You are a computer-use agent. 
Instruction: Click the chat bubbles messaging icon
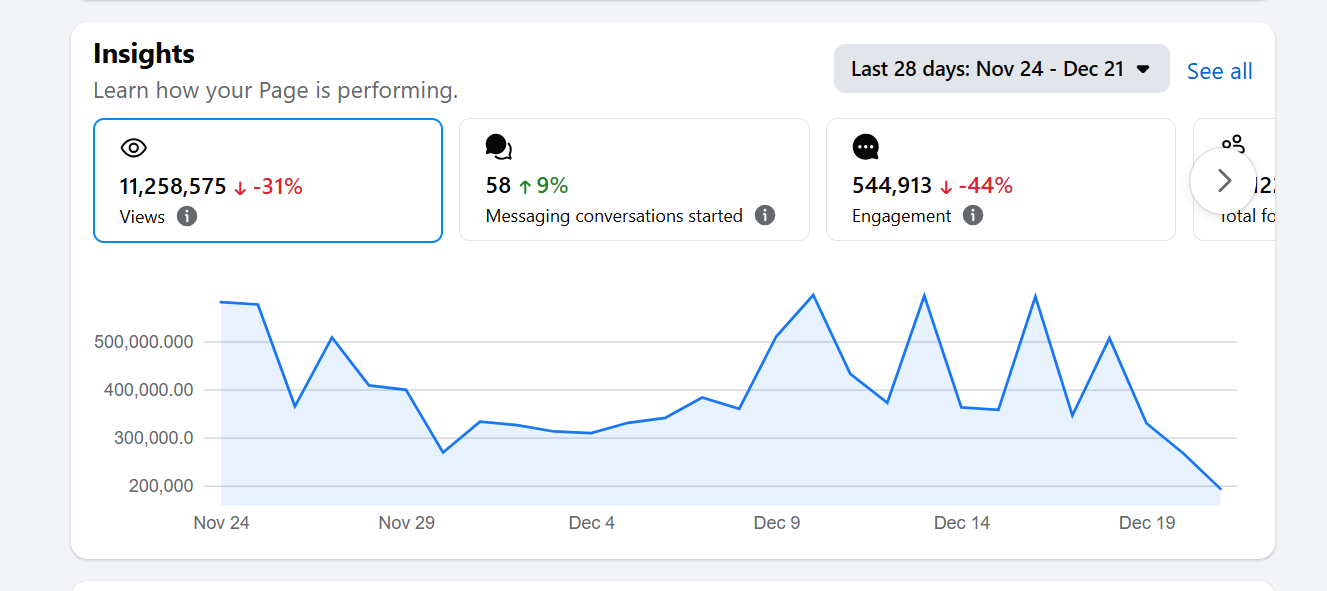point(498,147)
